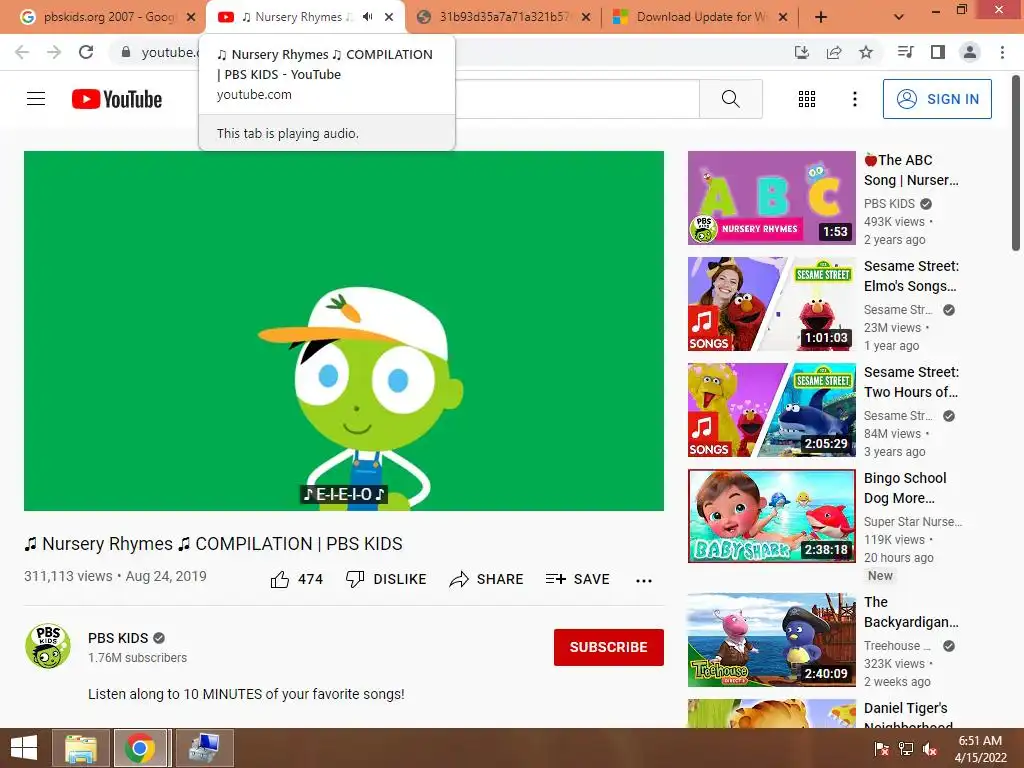1024x768 pixels.
Task: Close the Download Update tab
Action: click(x=783, y=17)
